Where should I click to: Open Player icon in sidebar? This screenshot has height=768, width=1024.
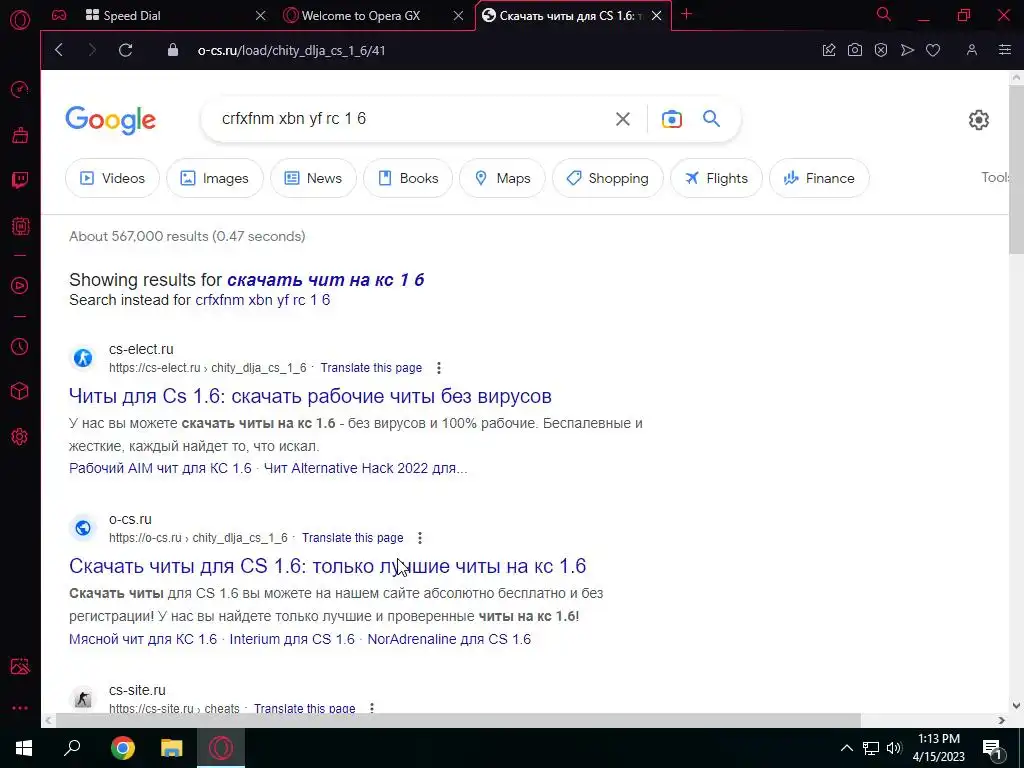click(20, 285)
